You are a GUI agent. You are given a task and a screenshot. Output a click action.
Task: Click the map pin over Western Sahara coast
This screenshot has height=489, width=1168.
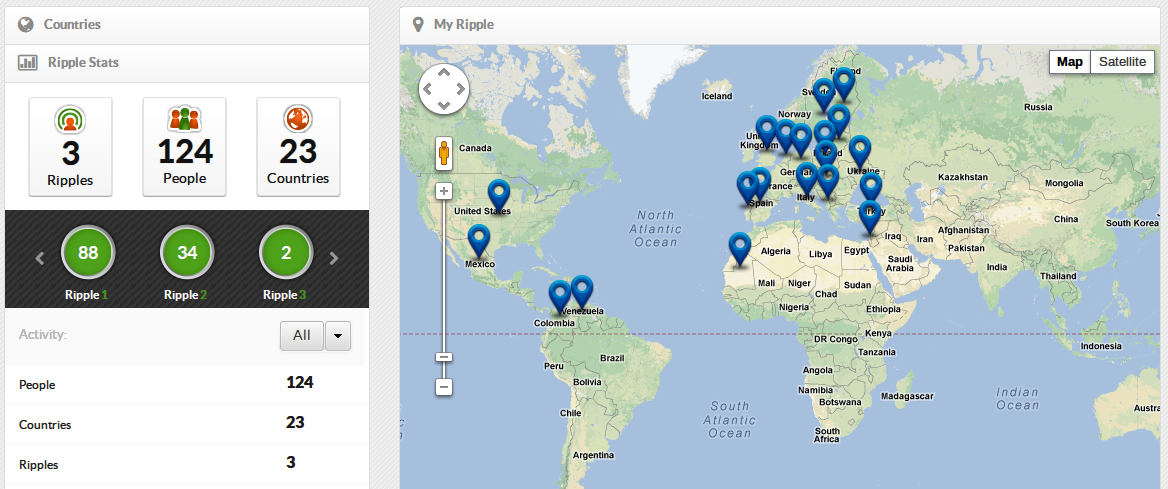point(739,250)
